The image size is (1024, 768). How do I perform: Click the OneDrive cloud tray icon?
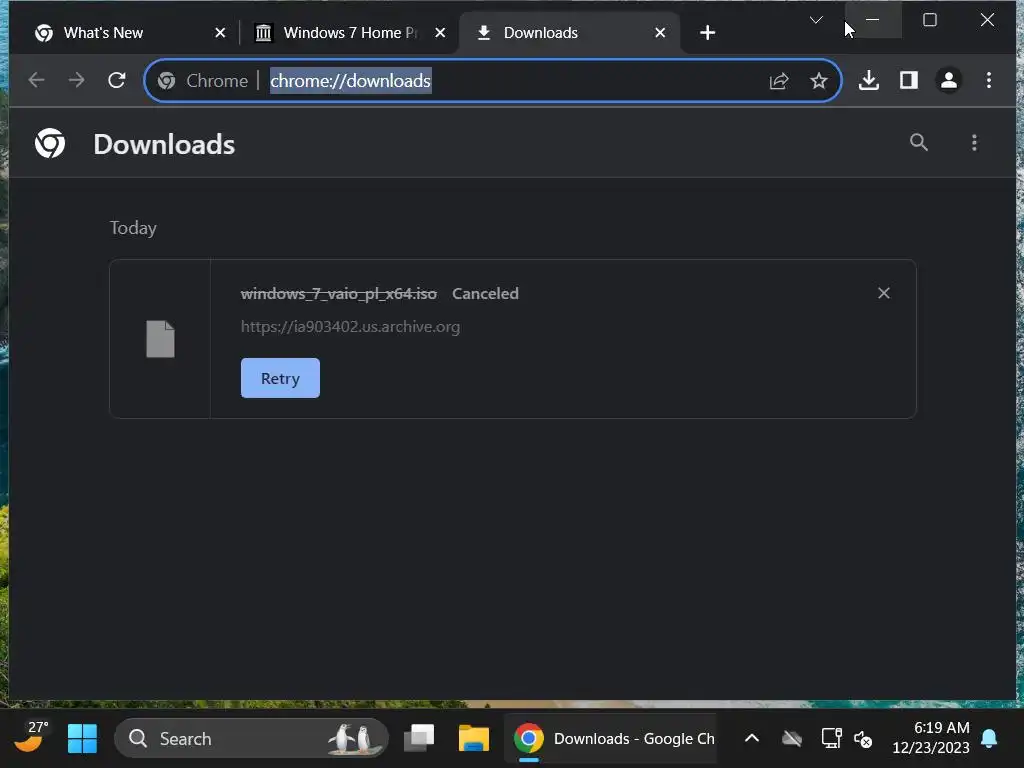click(792, 739)
